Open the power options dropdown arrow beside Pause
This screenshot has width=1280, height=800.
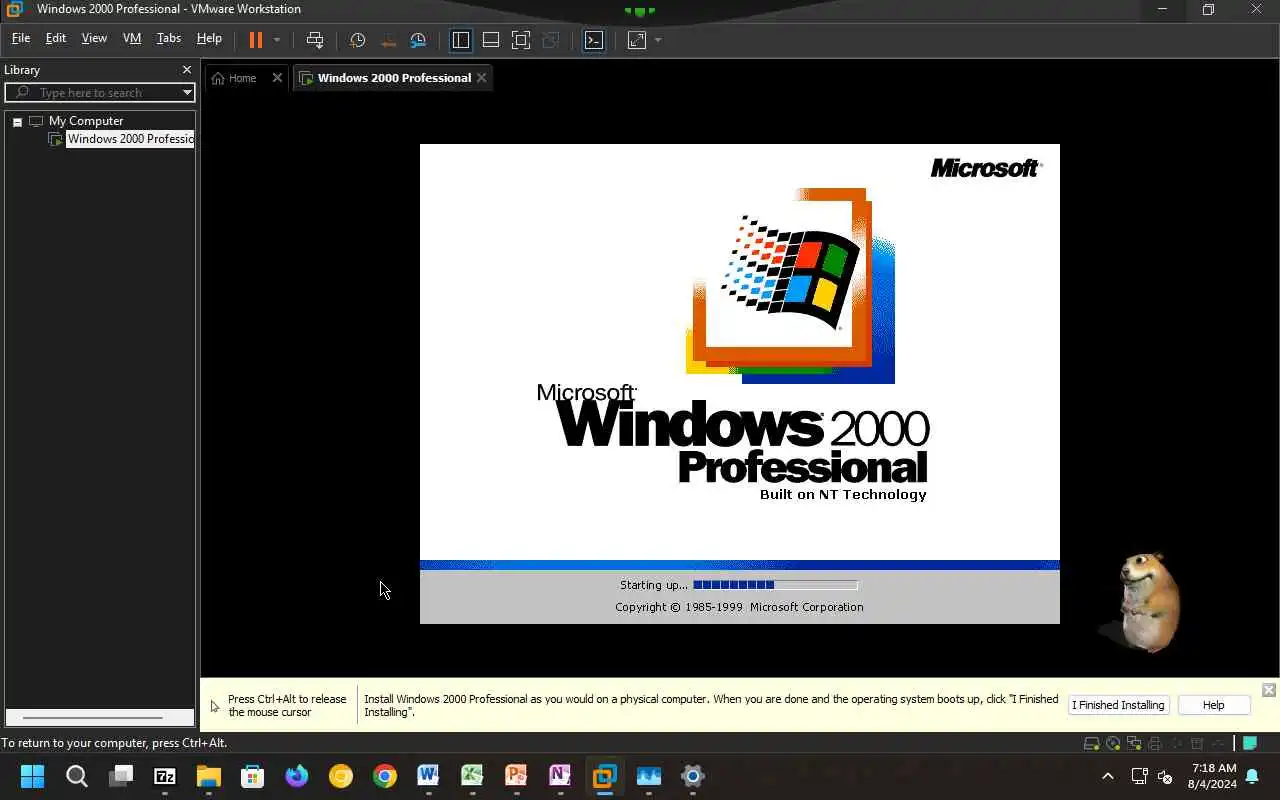(277, 40)
